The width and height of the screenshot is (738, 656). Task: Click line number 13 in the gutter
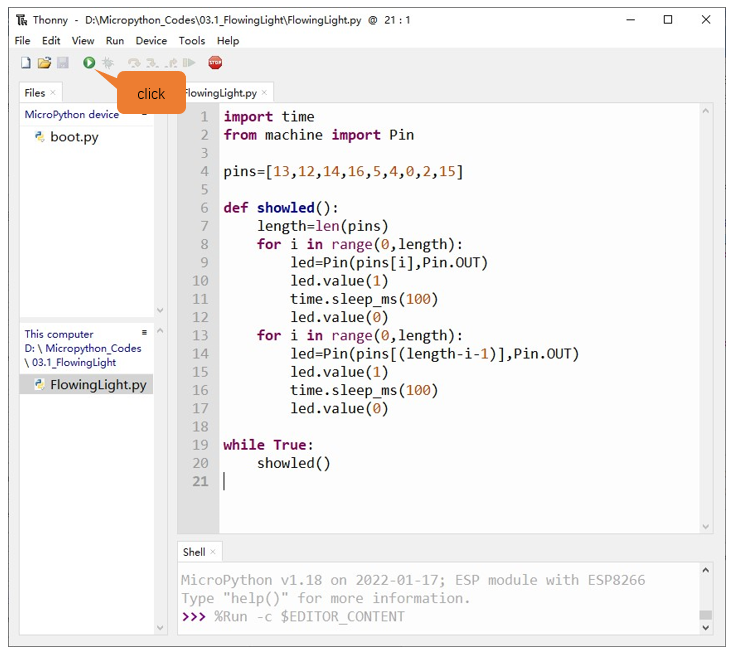200,336
